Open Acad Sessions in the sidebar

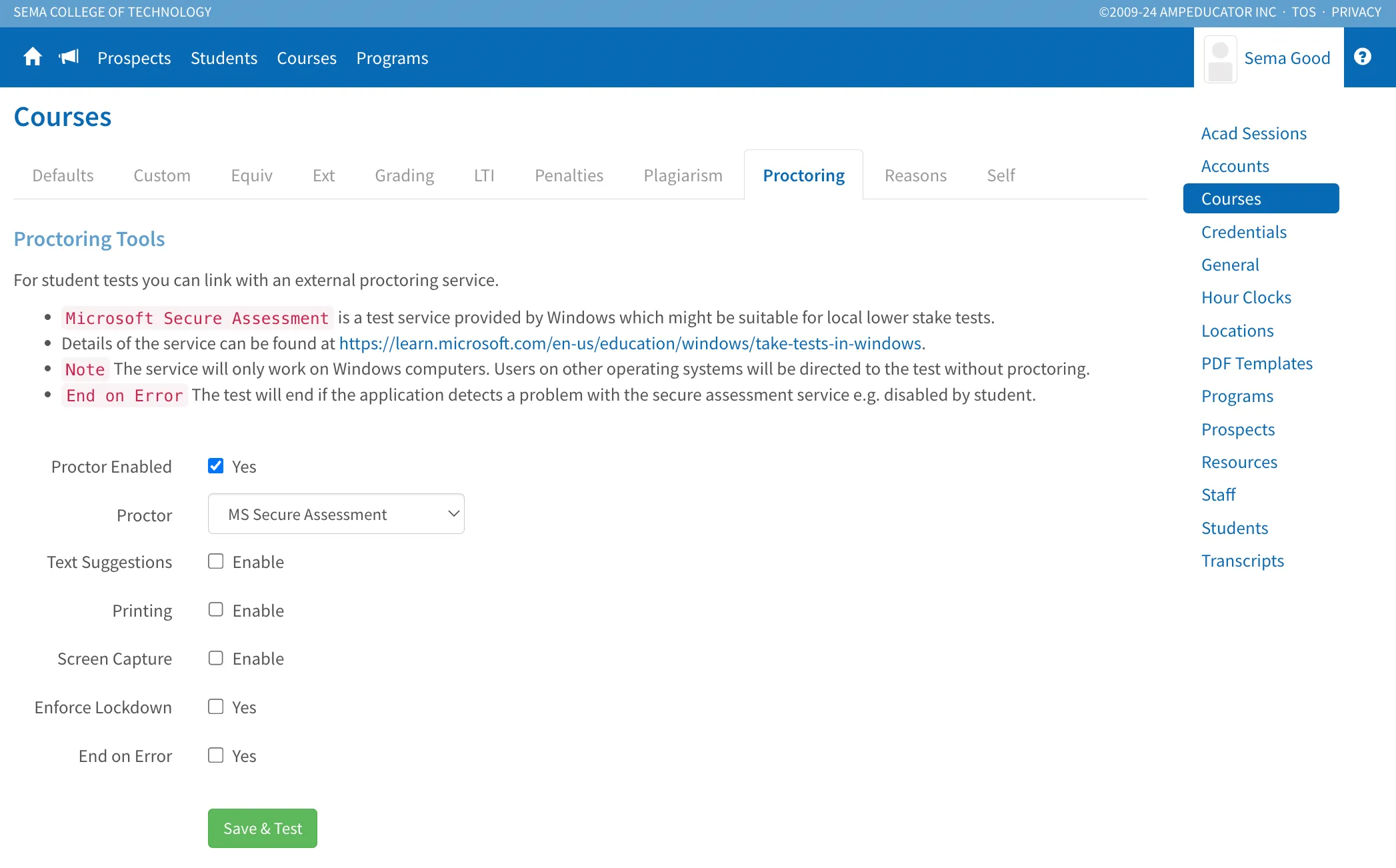1254,133
